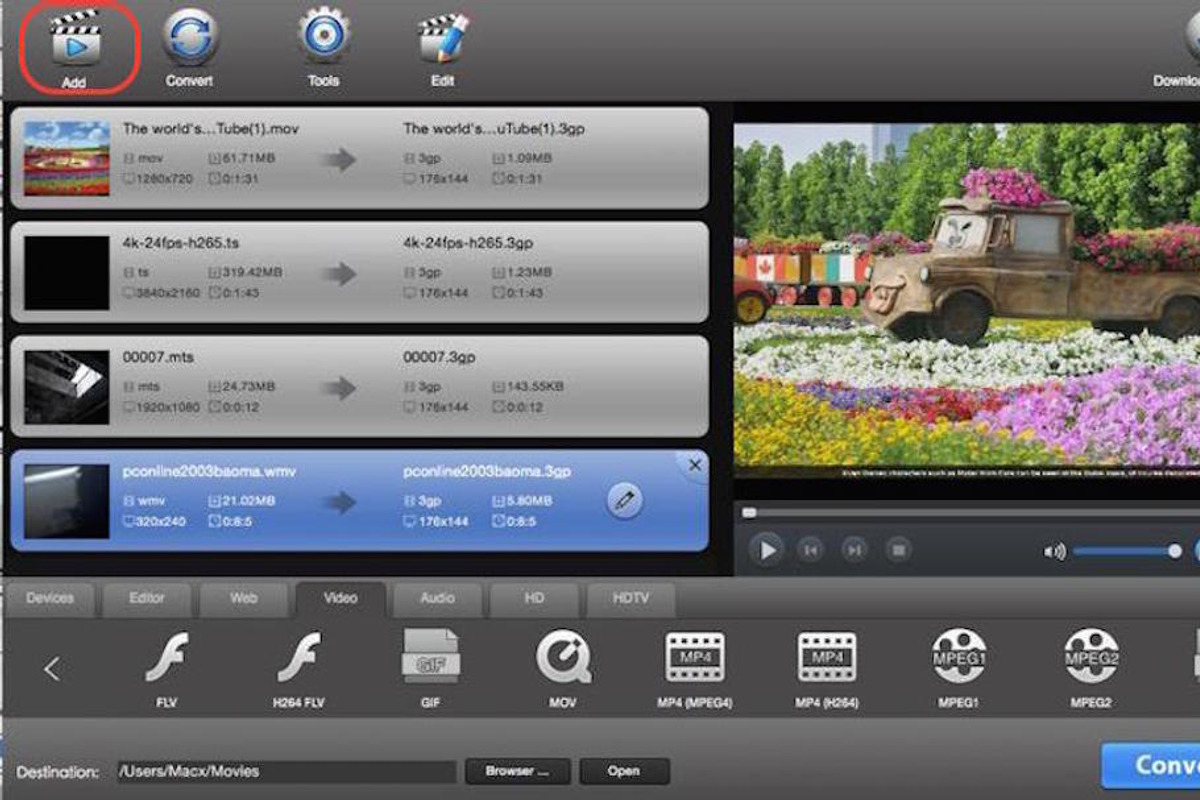The height and width of the screenshot is (800, 1200).
Task: Select the pconline2003baoma.wmv thumbnail
Action: click(x=67, y=501)
